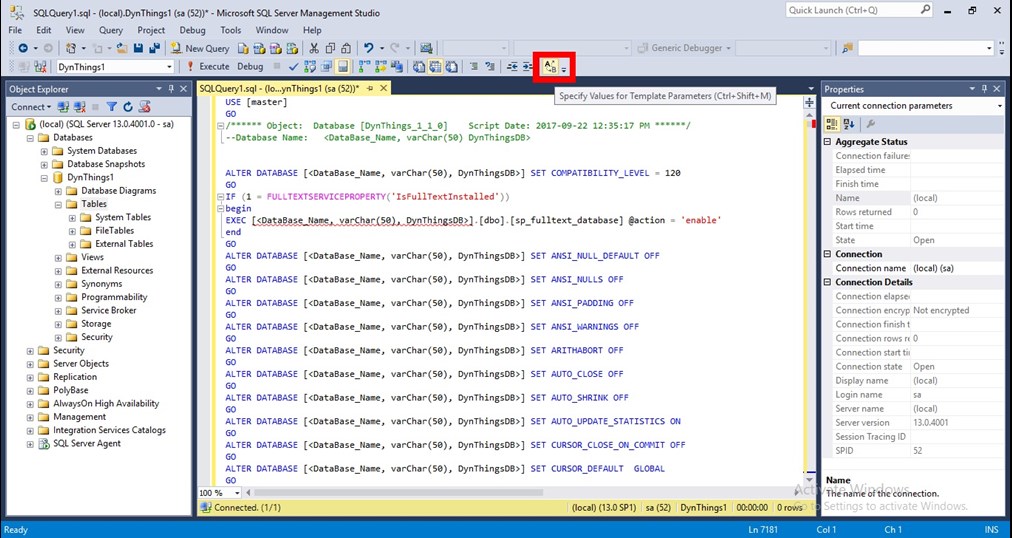Click the Copy icon in toolbar

[330, 48]
